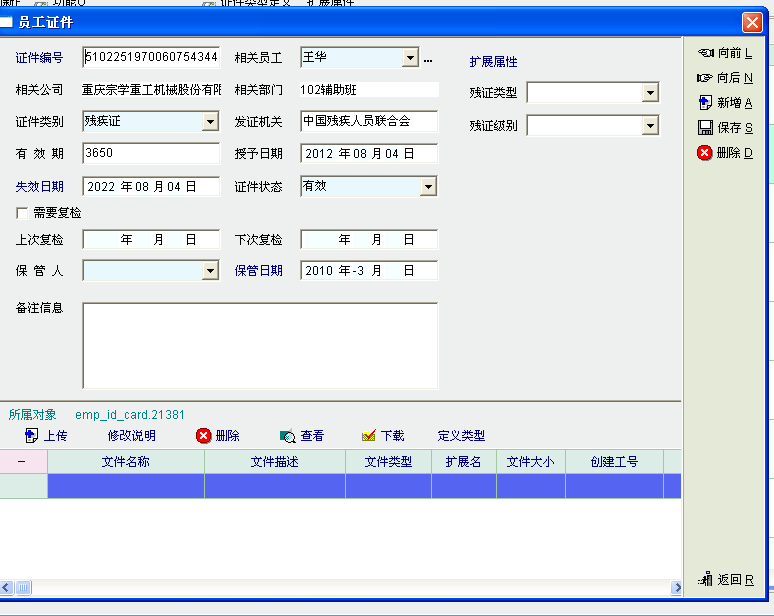Click the 向后 (next record) hand icon
Viewport: 774px width, 616px height.
(x=705, y=78)
